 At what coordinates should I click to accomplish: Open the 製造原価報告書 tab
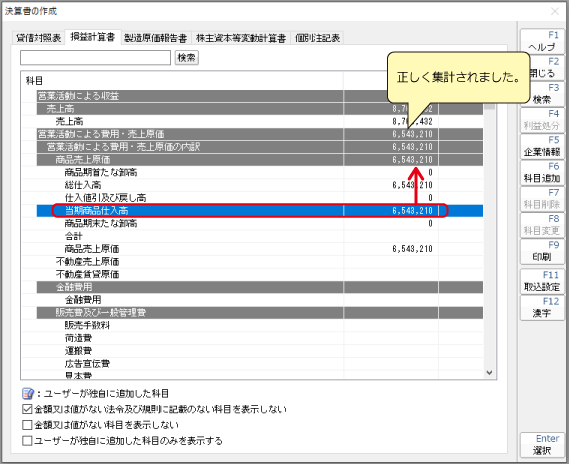coord(155,38)
